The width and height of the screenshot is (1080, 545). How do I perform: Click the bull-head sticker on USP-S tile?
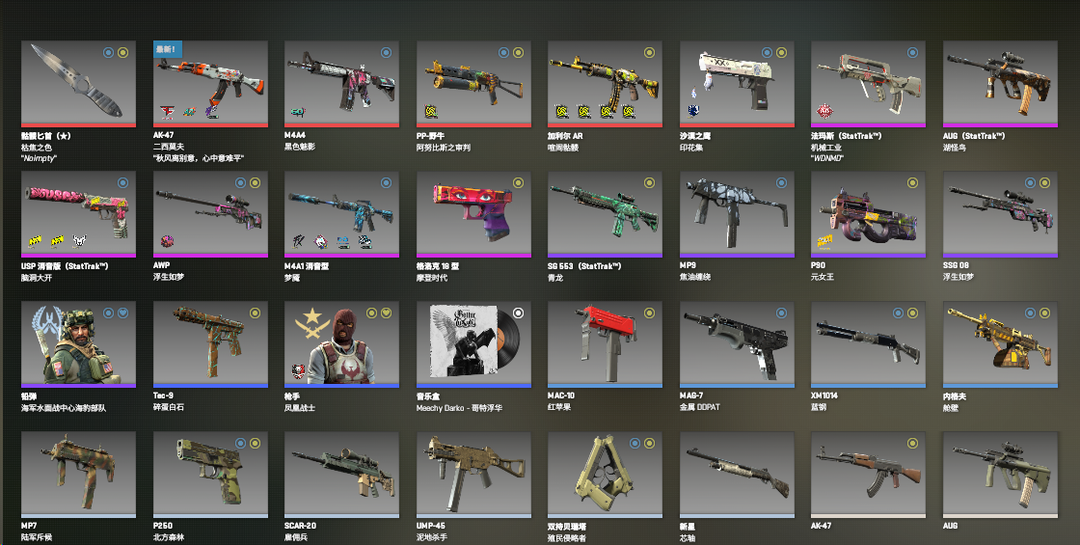(x=79, y=241)
